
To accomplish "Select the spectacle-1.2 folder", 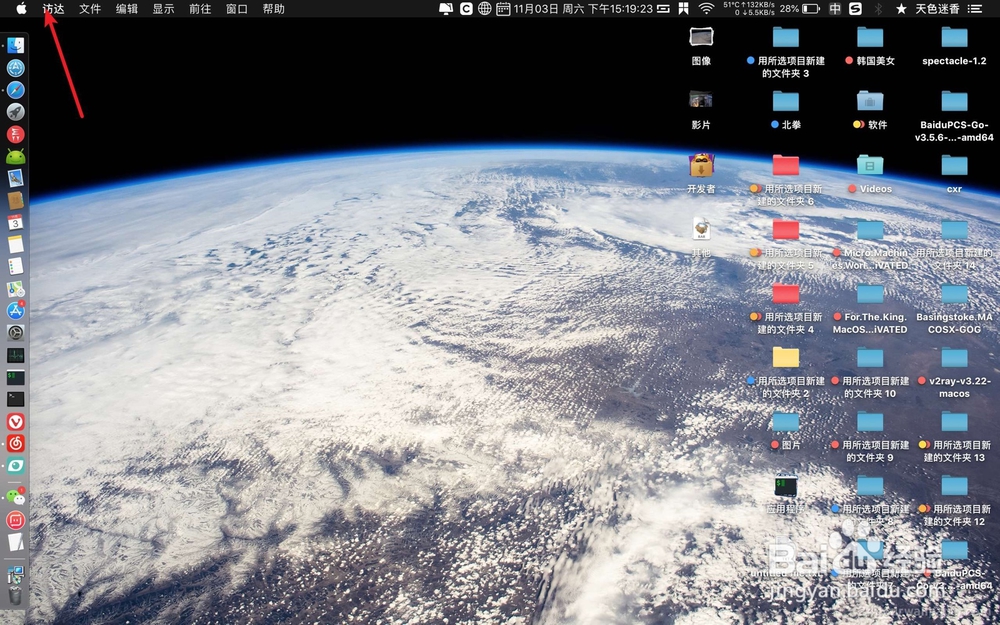I will tap(954, 37).
